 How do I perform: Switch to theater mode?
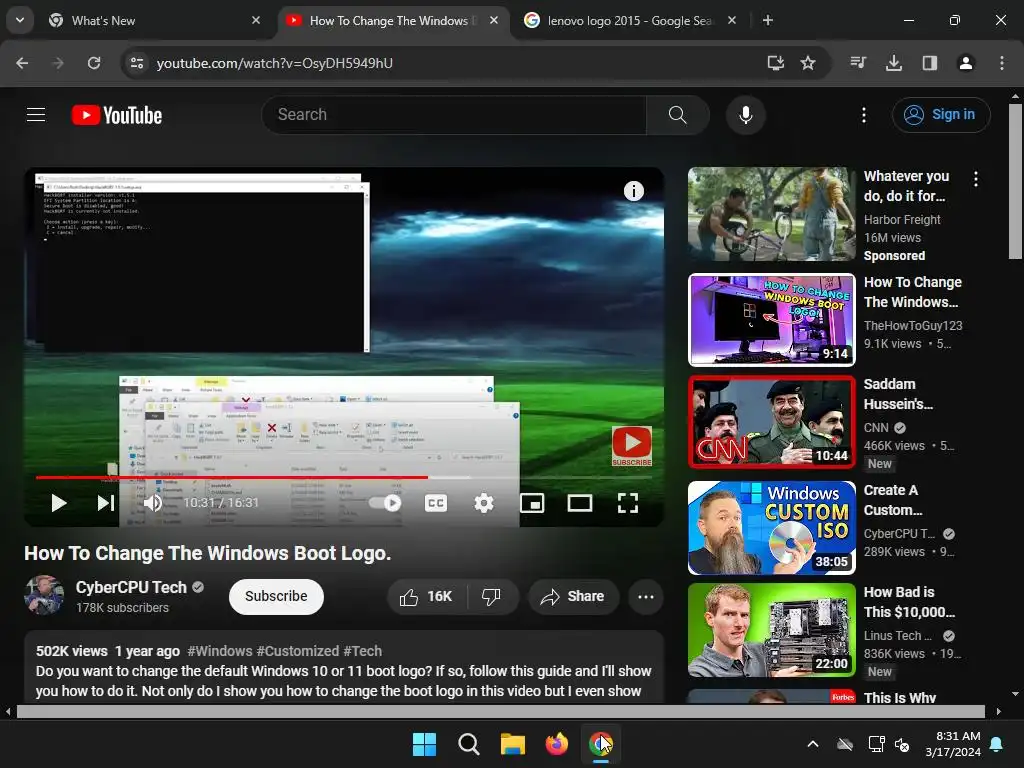click(580, 503)
